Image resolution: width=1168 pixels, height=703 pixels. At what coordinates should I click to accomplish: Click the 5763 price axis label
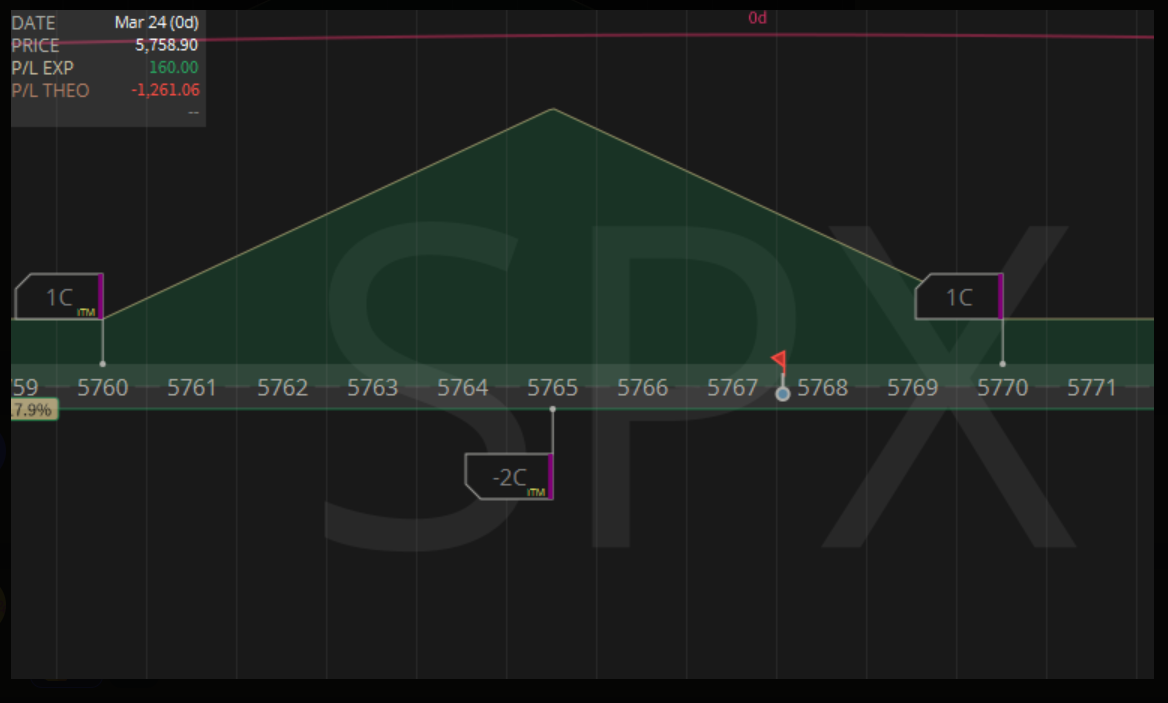coord(372,387)
